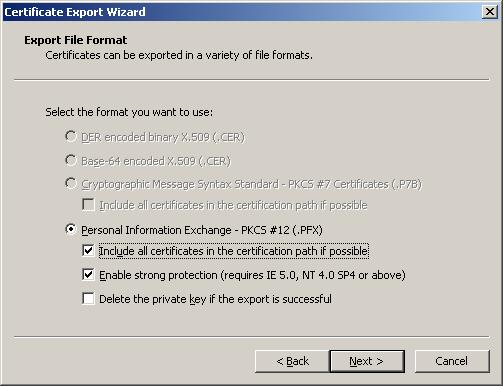The image size is (503, 386).
Task: Uncheck include all certificates checkbox under PKCS #12
Action: [88, 250]
